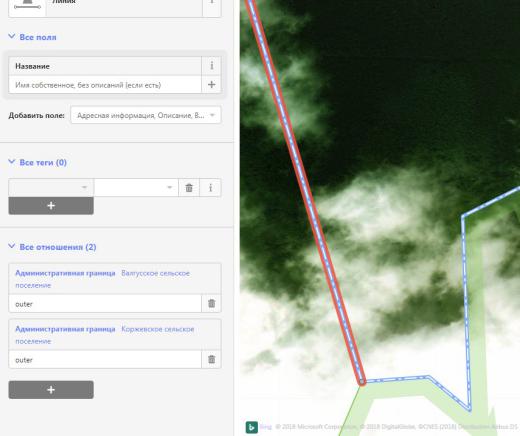Open the Коржевское сельское поселение relation link
520x436 pixels.
pyautogui.click(x=104, y=335)
